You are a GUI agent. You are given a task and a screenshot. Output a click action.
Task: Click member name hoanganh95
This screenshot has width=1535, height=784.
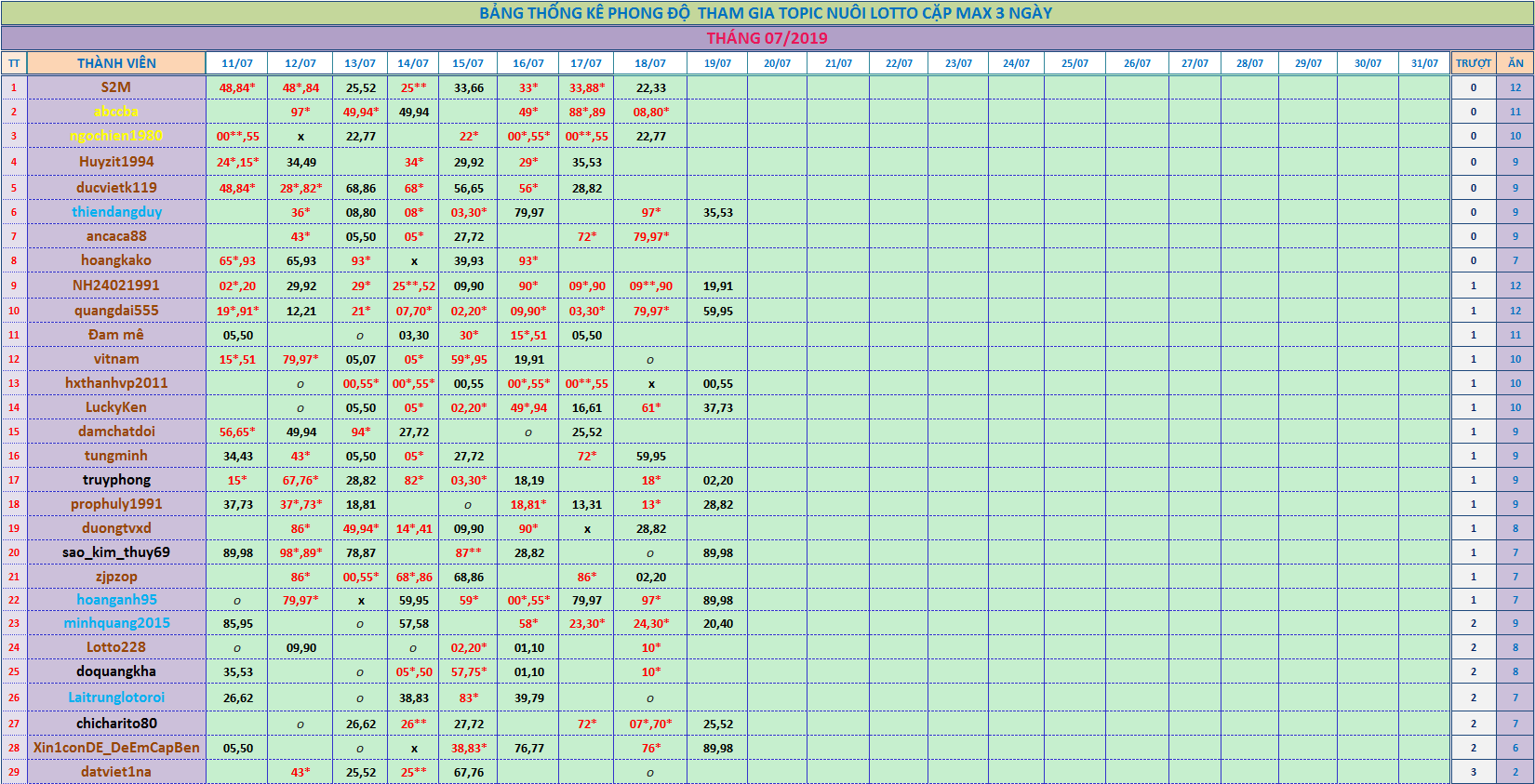pyautogui.click(x=116, y=600)
